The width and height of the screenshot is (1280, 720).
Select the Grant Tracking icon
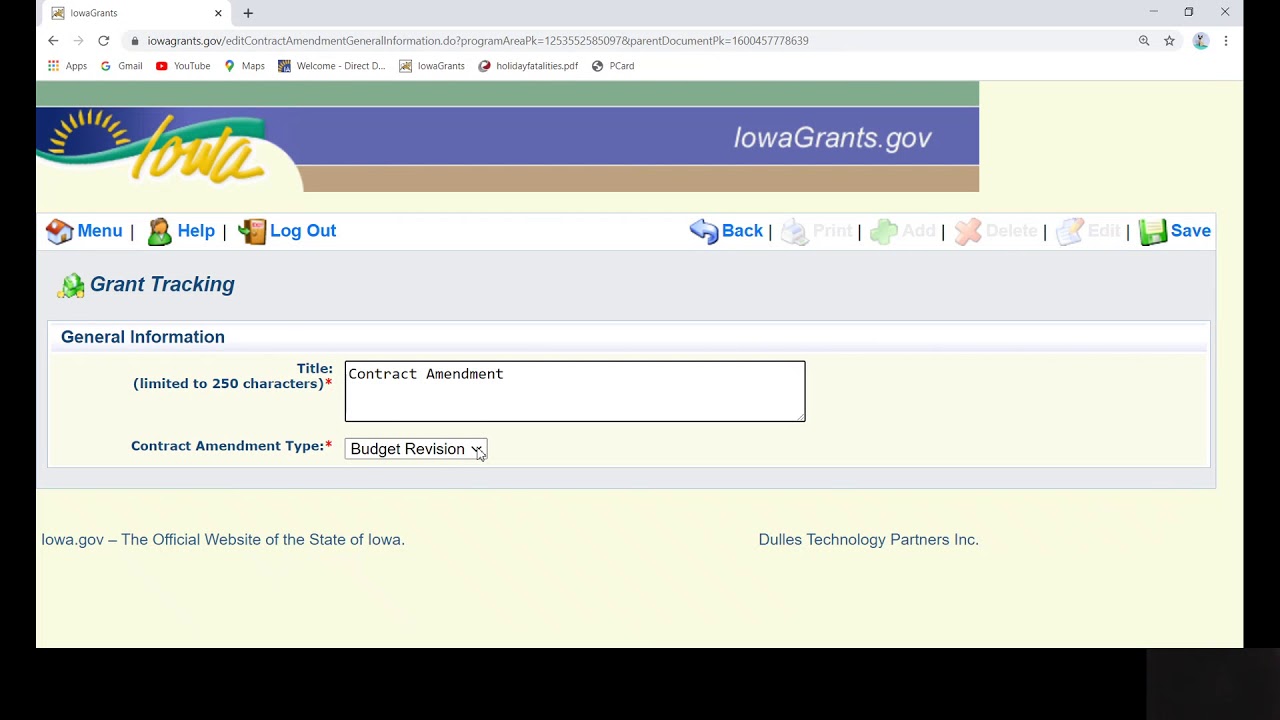coord(71,286)
